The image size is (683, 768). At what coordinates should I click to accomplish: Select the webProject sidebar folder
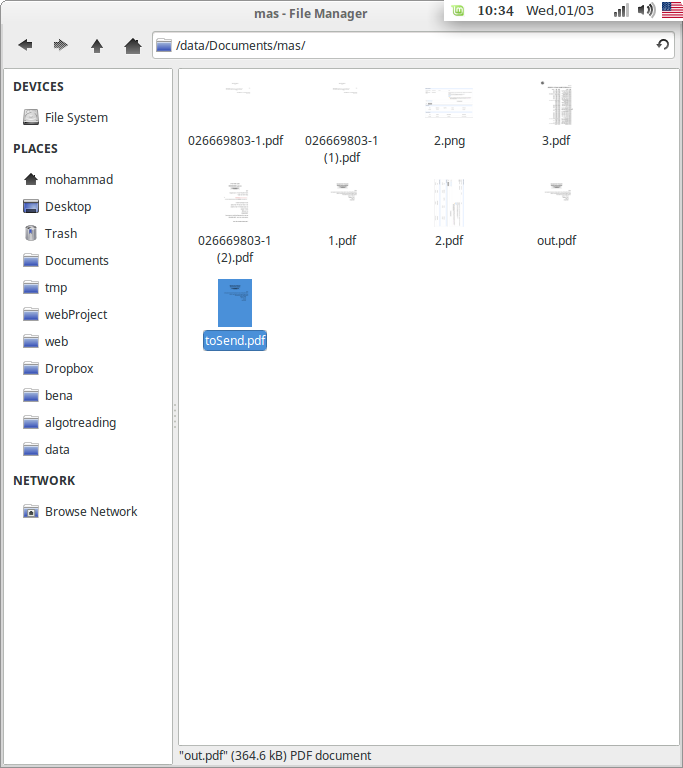75,315
